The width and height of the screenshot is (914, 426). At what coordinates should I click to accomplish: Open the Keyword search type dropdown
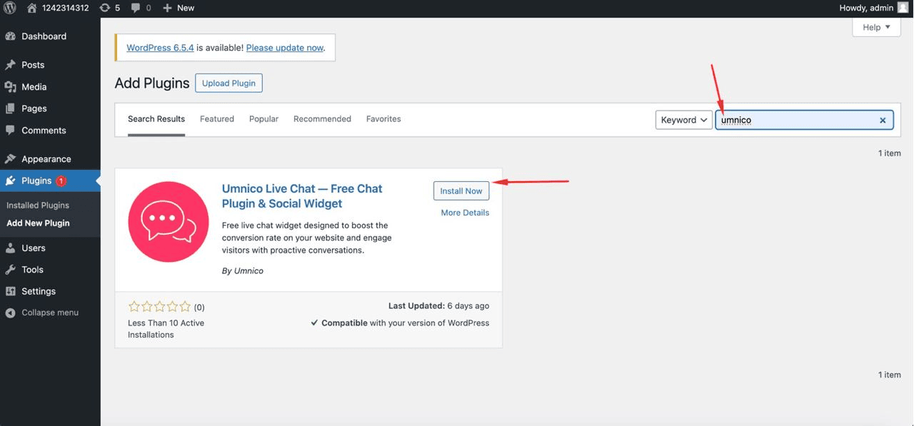tap(683, 120)
